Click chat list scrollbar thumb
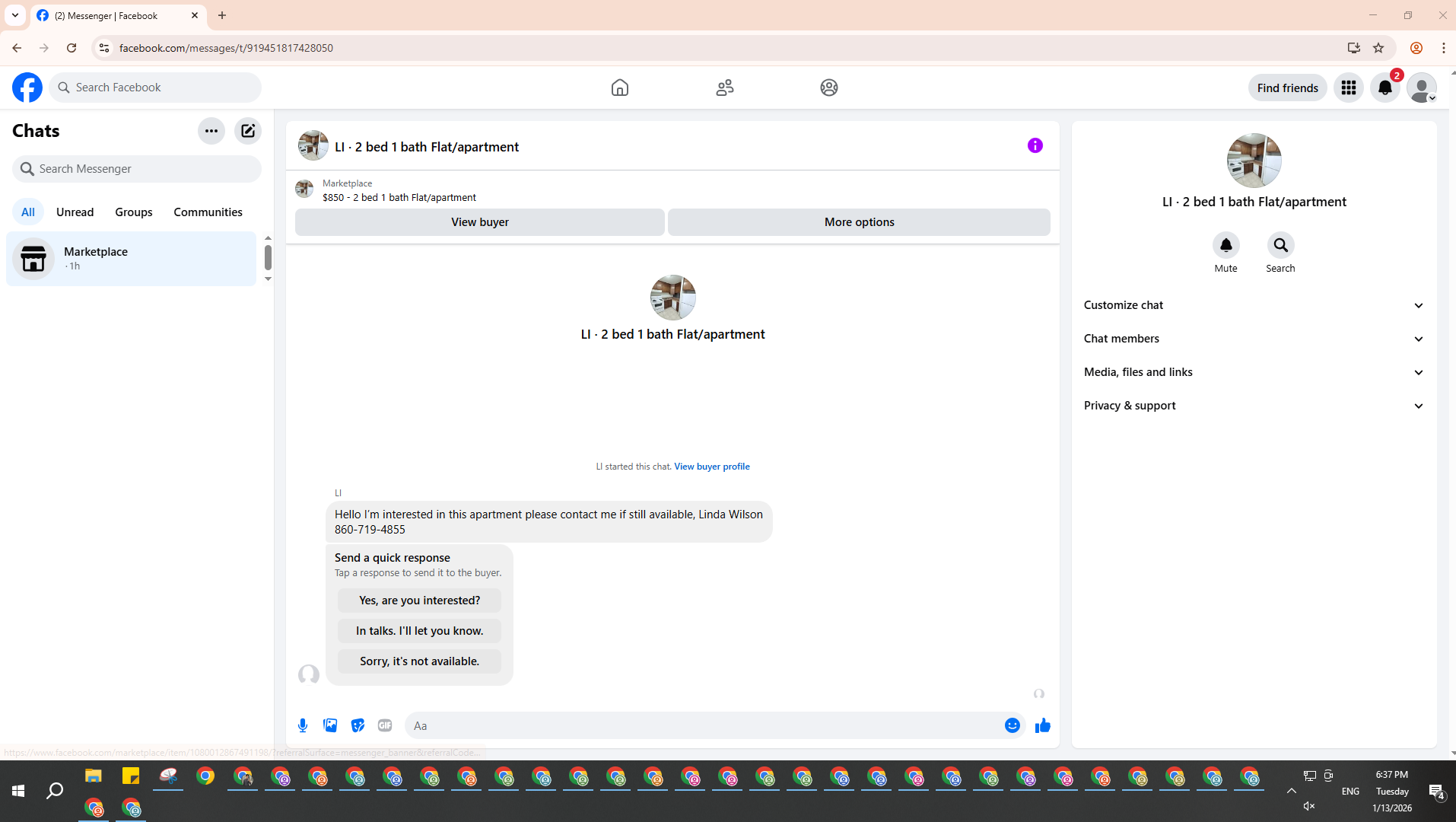This screenshot has width=1456, height=822. [x=268, y=258]
